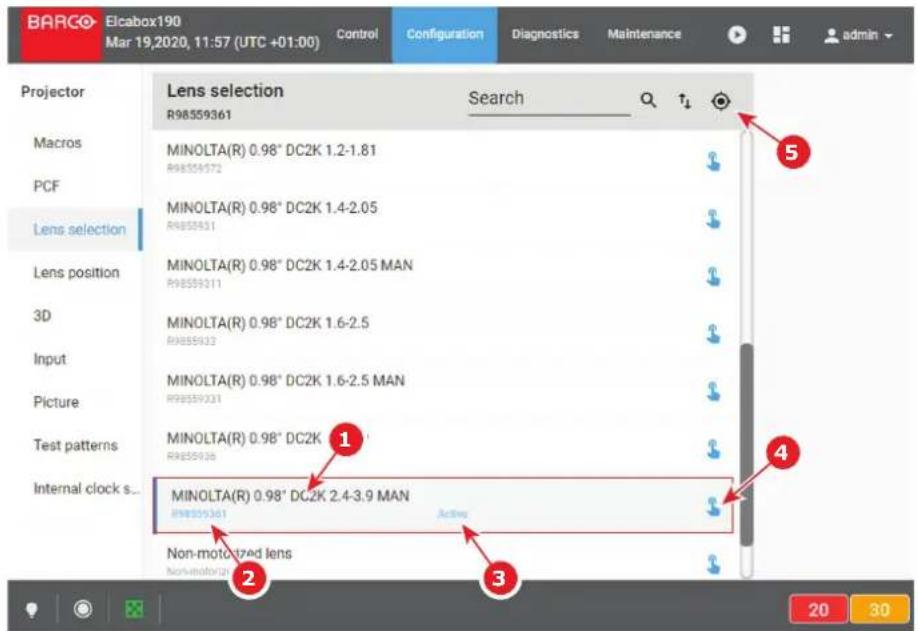Click the locate active lens target icon
This screenshot has height=631, width=918.
tap(721, 101)
